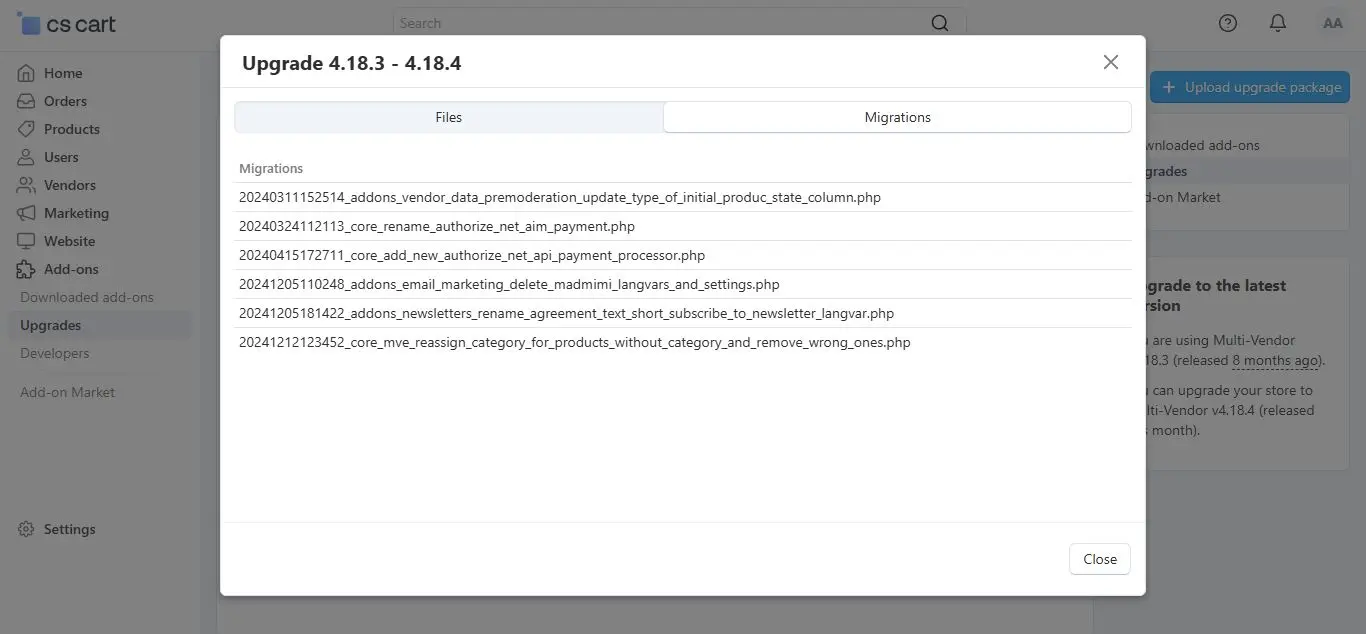Screen dimensions: 1366x634
Task: Open Downloaded add-ons in left sidebar
Action: 87,297
